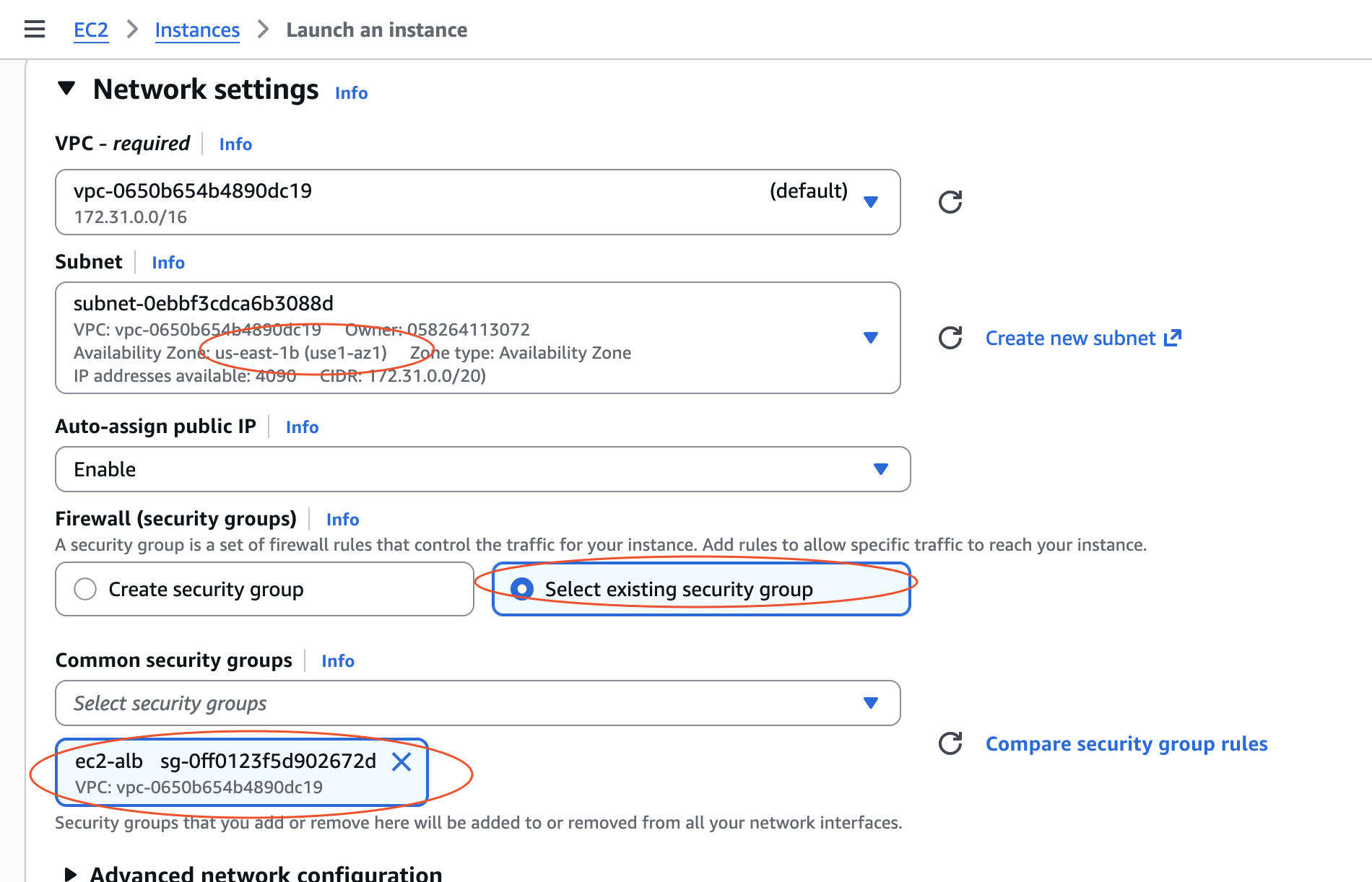The image size is (1372, 882).
Task: Open the hamburger navigation menu
Action: 34,30
